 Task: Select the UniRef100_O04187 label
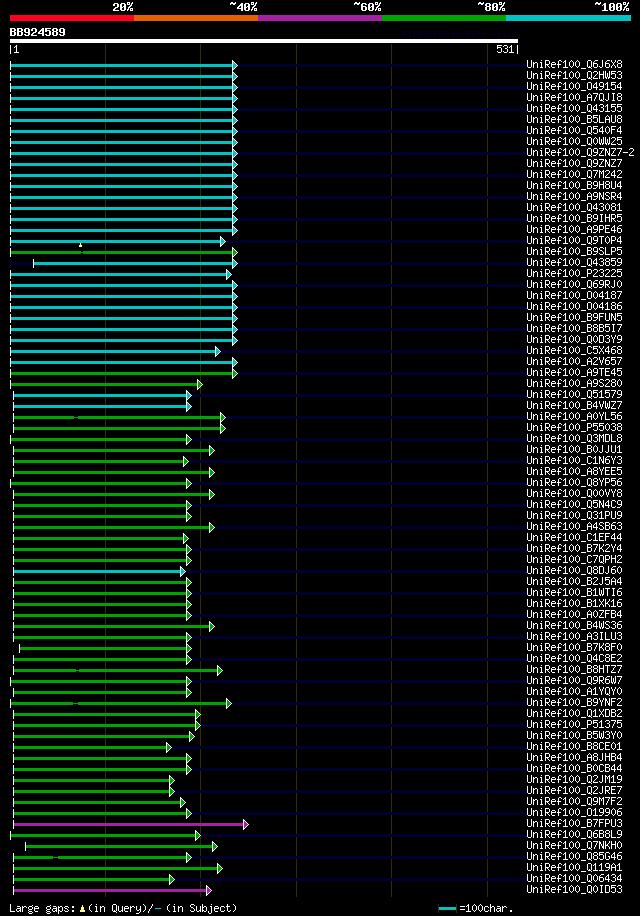574,296
